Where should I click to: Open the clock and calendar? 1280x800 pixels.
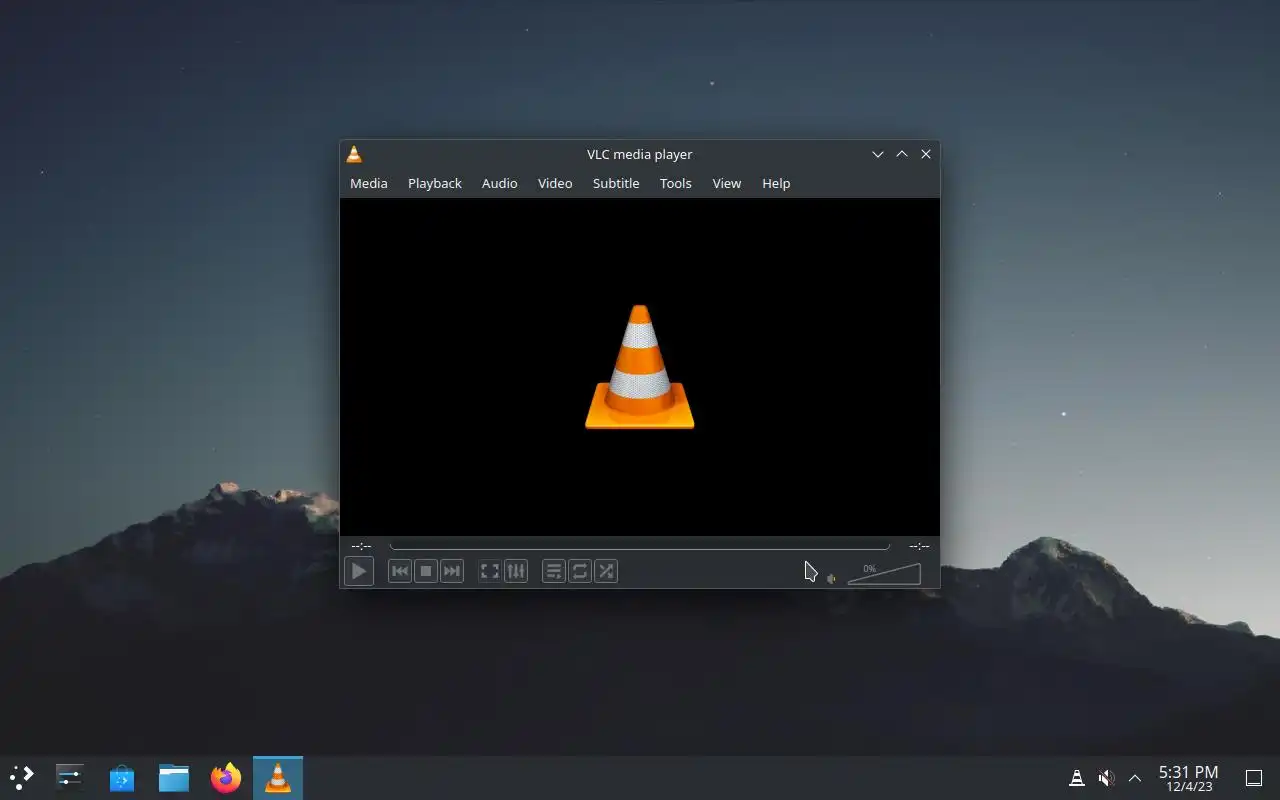coord(1189,778)
